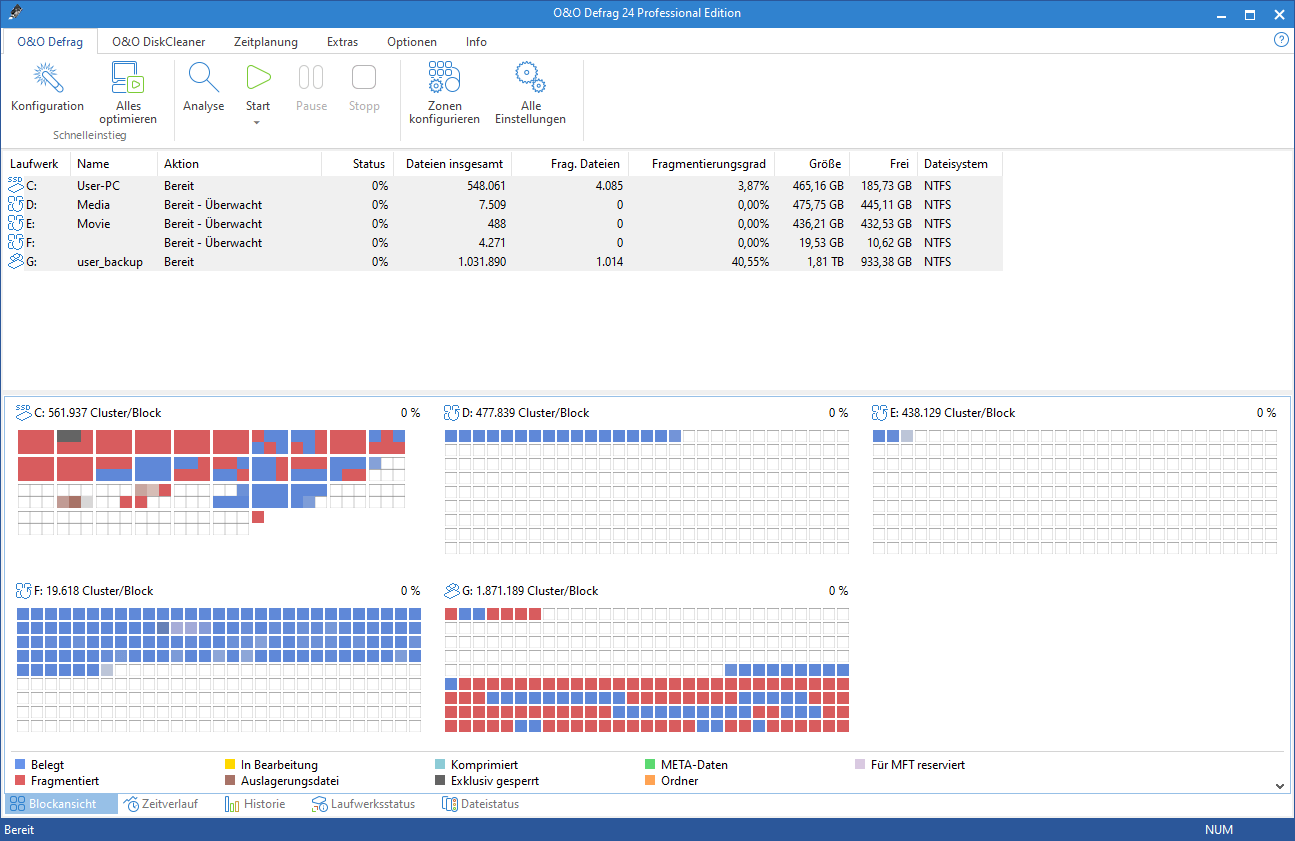Screen dimensions: 1295x841
Task: Click the red Fragmentiert legend swatch
Action: [x=20, y=781]
